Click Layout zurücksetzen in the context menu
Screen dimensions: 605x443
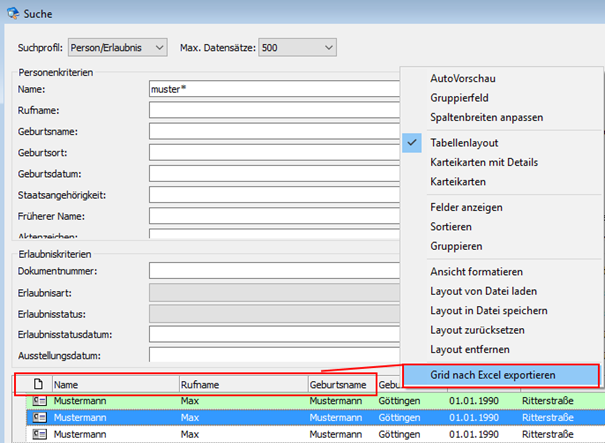coord(475,329)
